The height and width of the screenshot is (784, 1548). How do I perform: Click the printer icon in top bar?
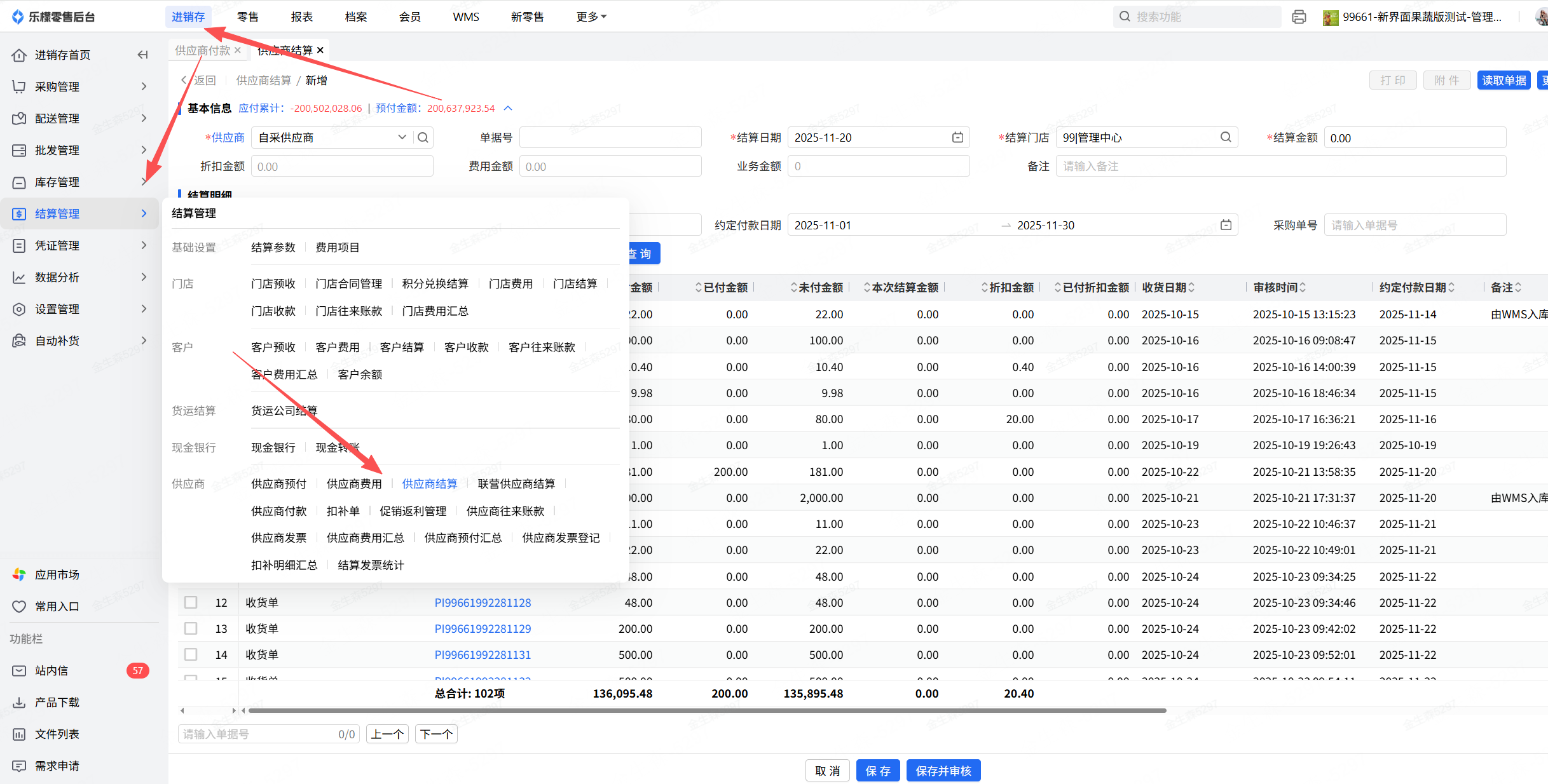click(1299, 17)
